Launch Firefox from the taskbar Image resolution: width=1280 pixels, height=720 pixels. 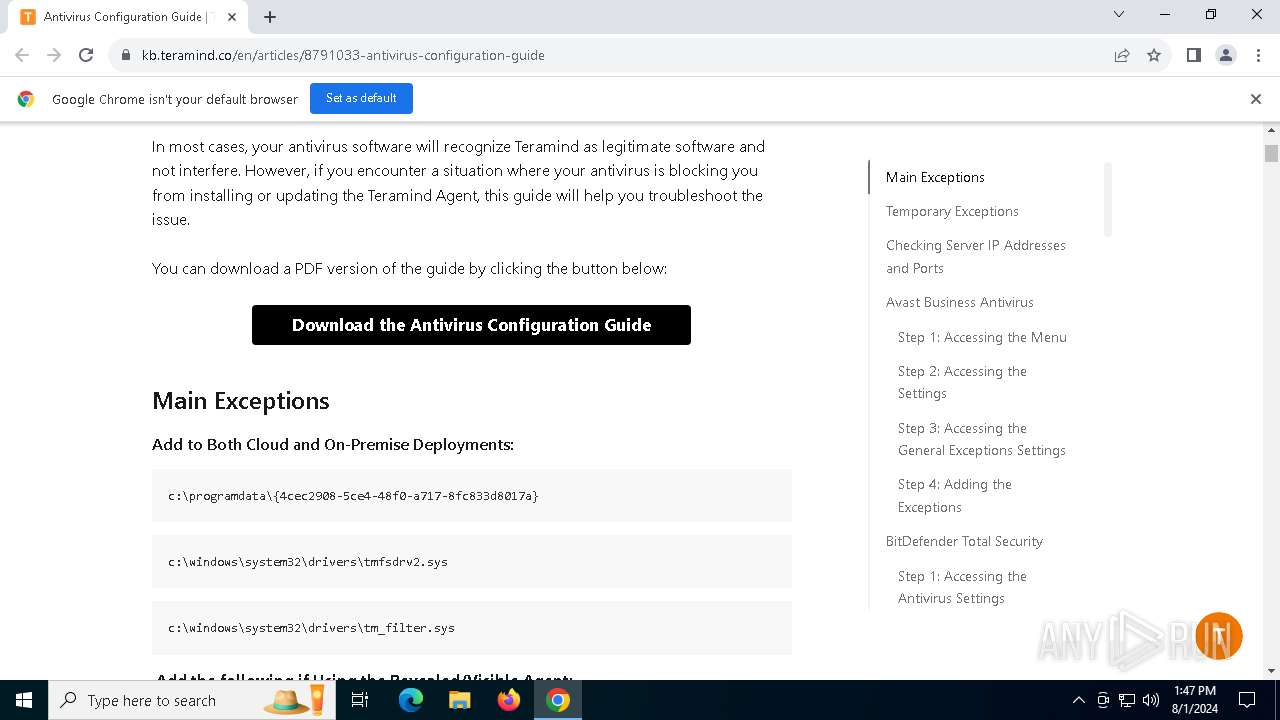(509, 700)
